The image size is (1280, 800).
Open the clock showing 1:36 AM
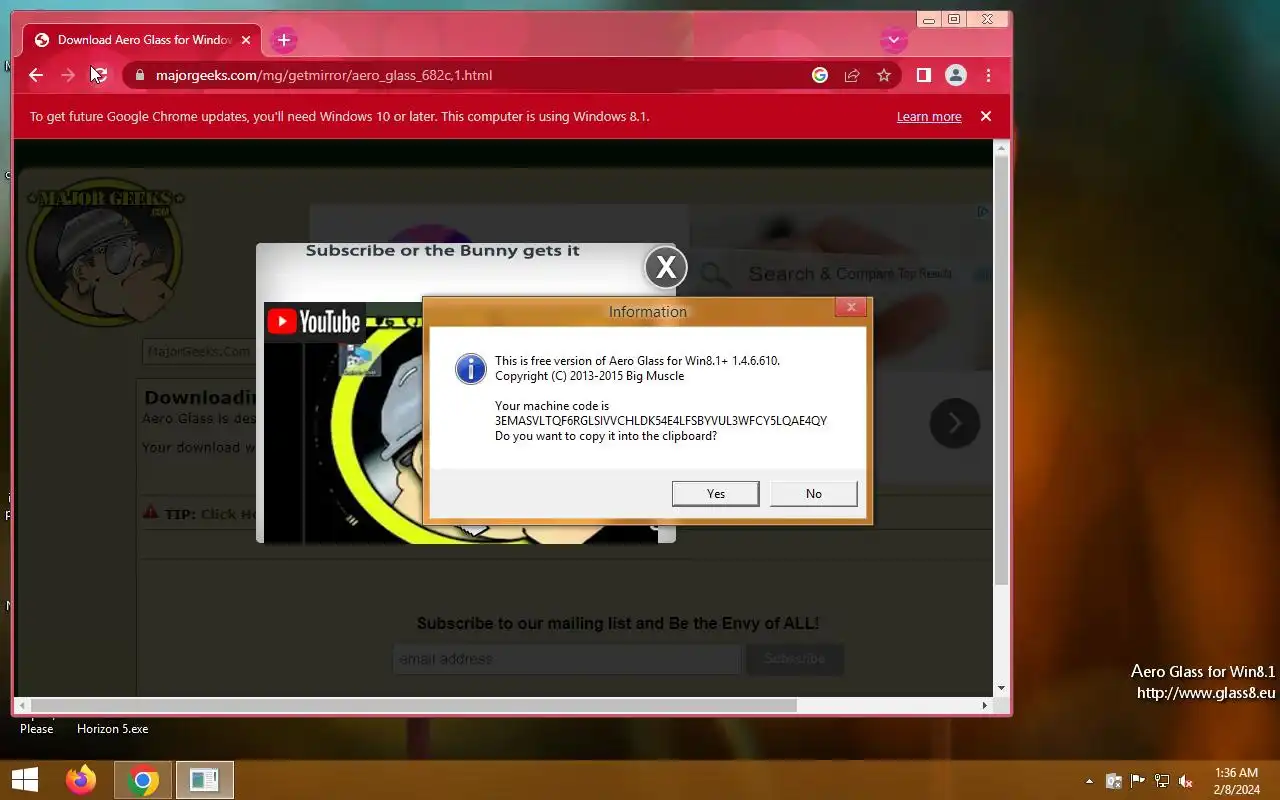(1236, 781)
